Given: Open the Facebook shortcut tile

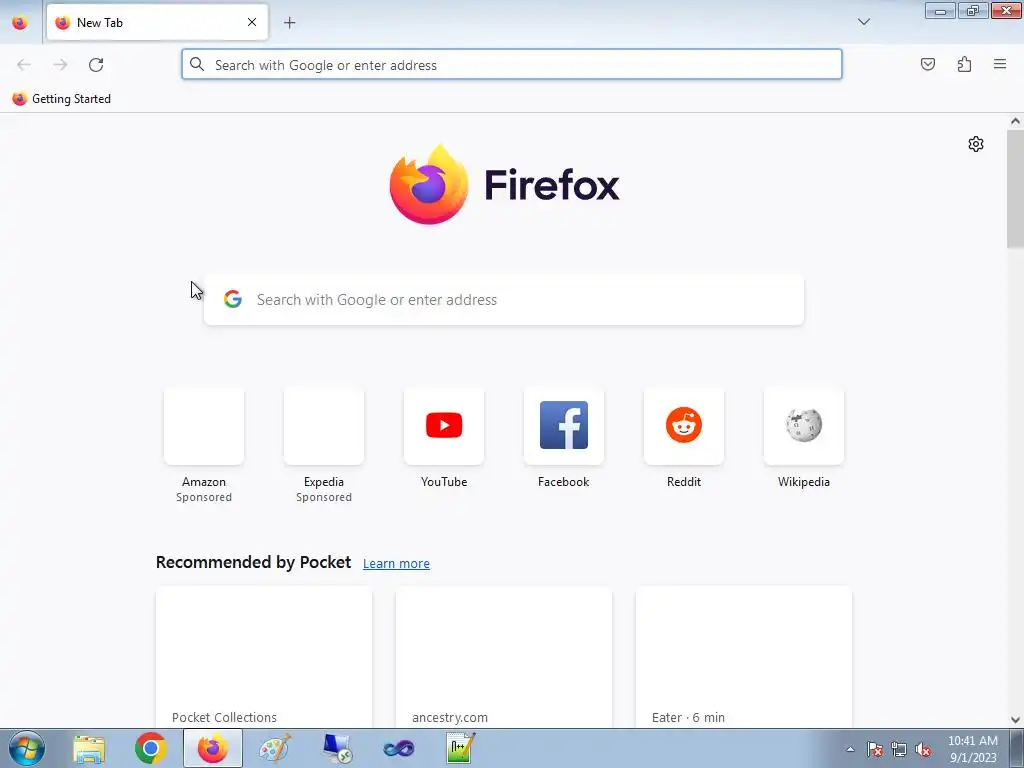Looking at the screenshot, I should point(564,438).
